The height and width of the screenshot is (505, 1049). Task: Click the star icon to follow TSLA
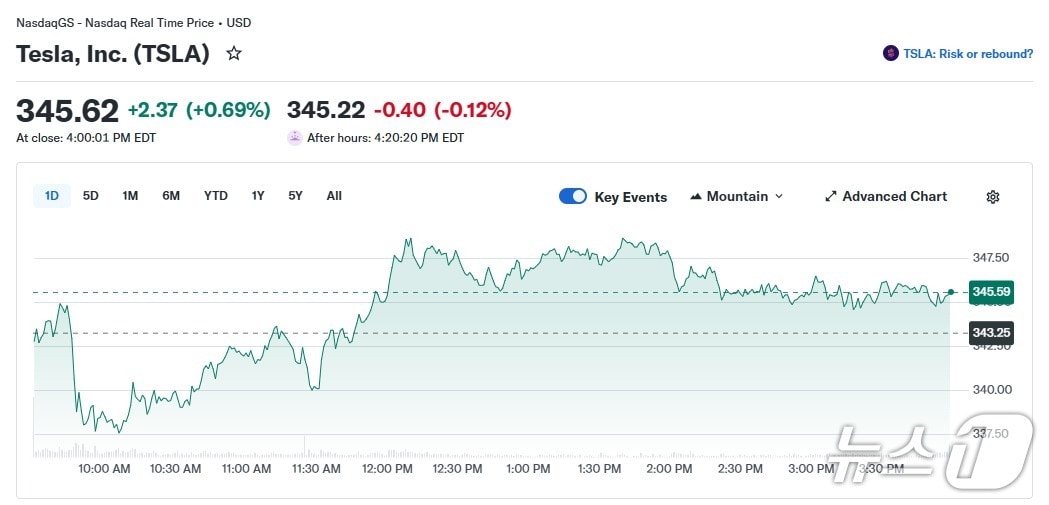coord(234,53)
